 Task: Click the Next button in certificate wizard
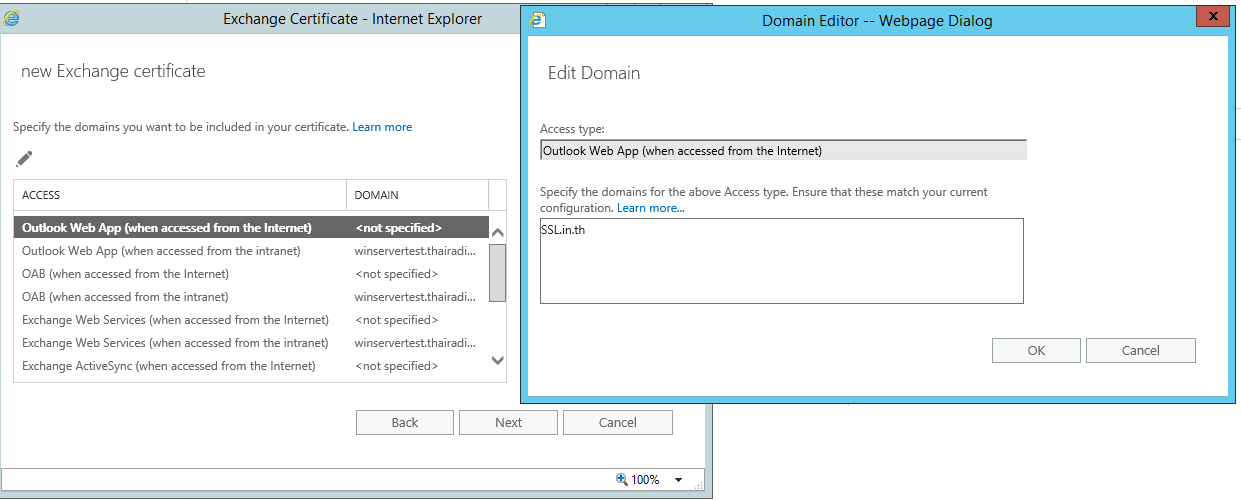click(508, 422)
